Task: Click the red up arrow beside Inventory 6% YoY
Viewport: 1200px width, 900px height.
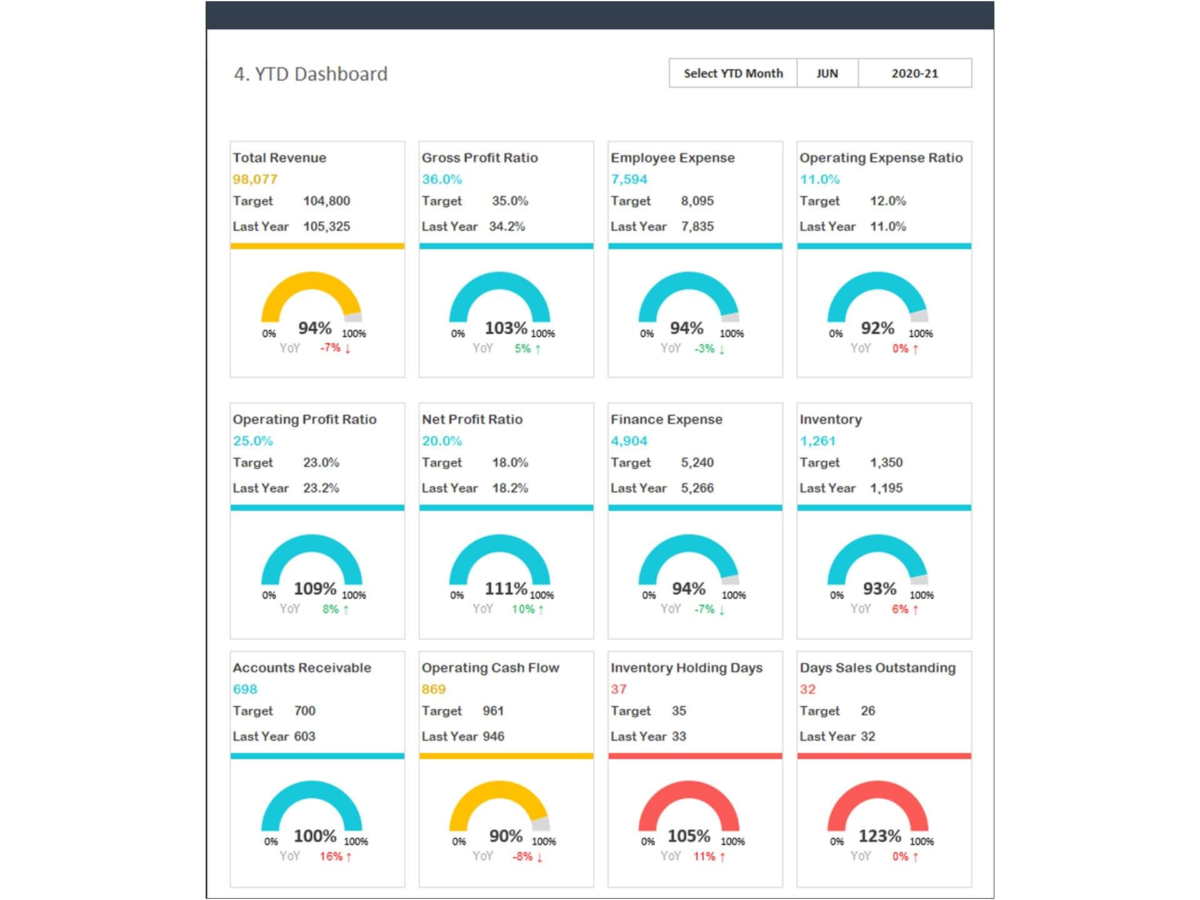Action: point(915,608)
